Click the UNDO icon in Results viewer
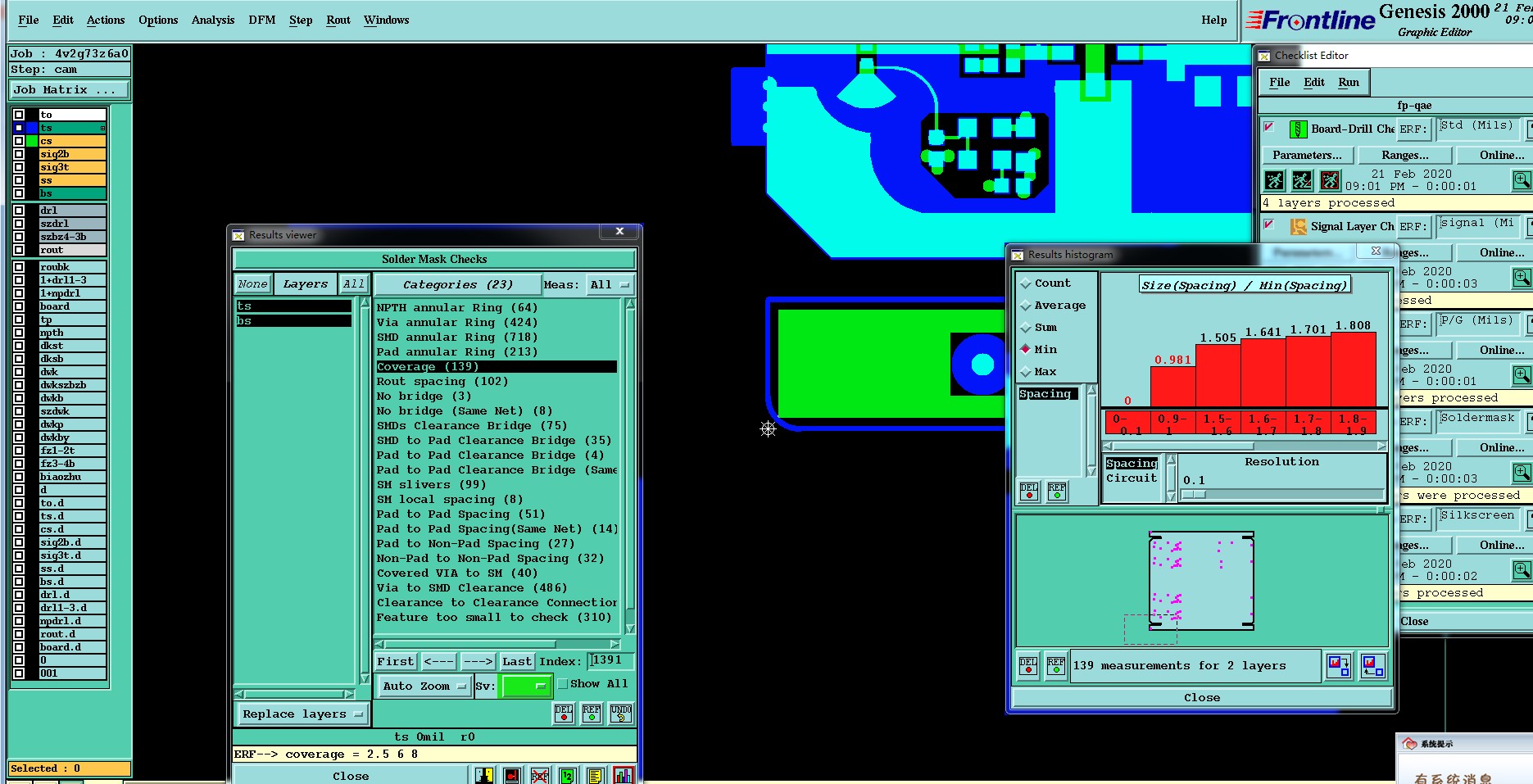This screenshot has width=1533, height=784. click(621, 714)
